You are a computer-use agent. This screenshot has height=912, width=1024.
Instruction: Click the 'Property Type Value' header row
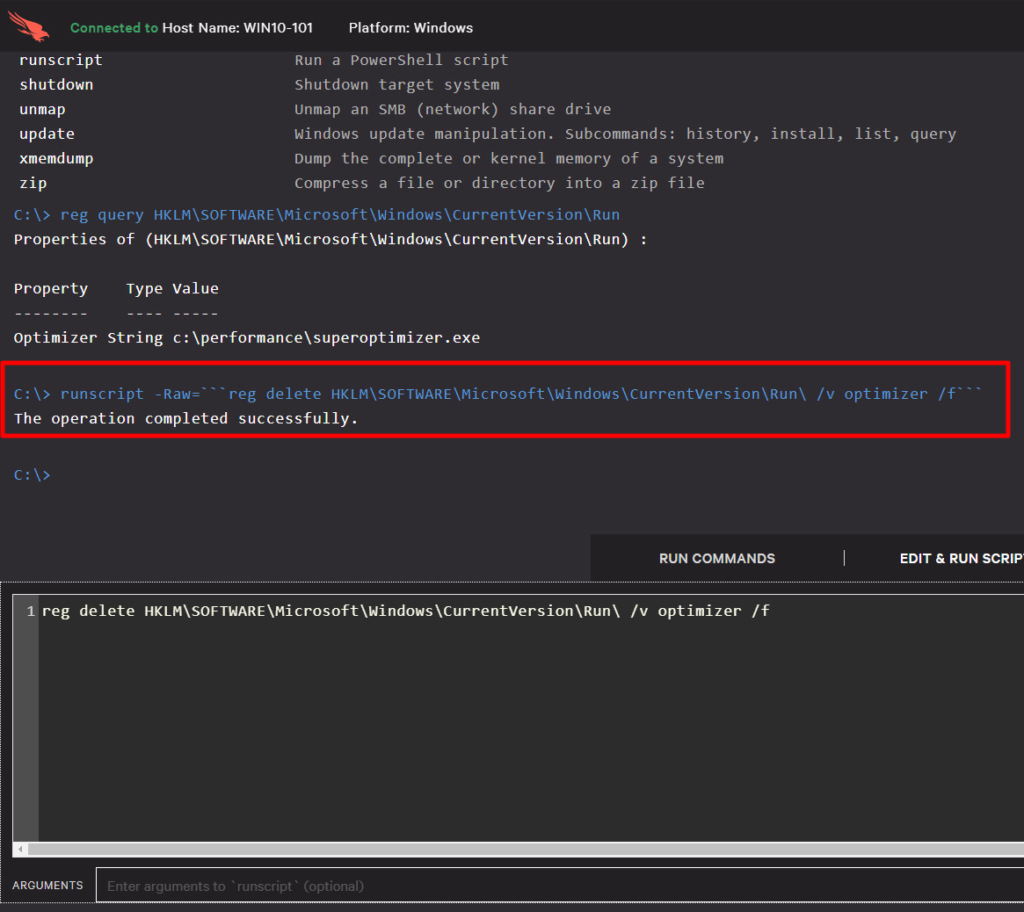tap(116, 289)
